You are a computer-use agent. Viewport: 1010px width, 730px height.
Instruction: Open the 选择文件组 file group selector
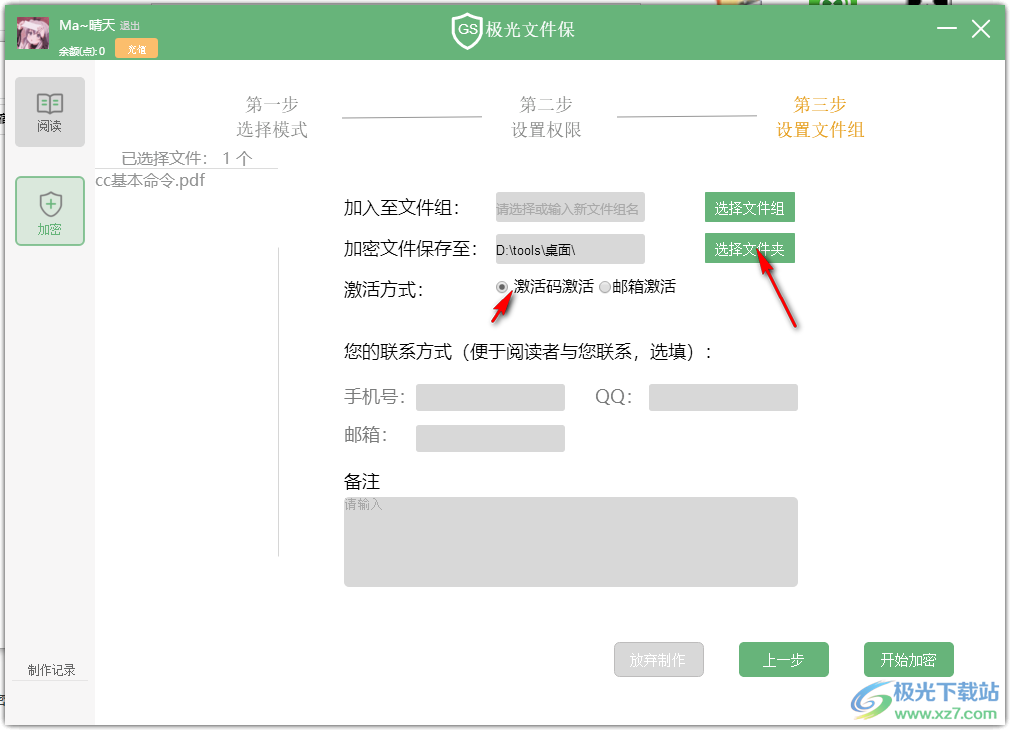[x=749, y=207]
